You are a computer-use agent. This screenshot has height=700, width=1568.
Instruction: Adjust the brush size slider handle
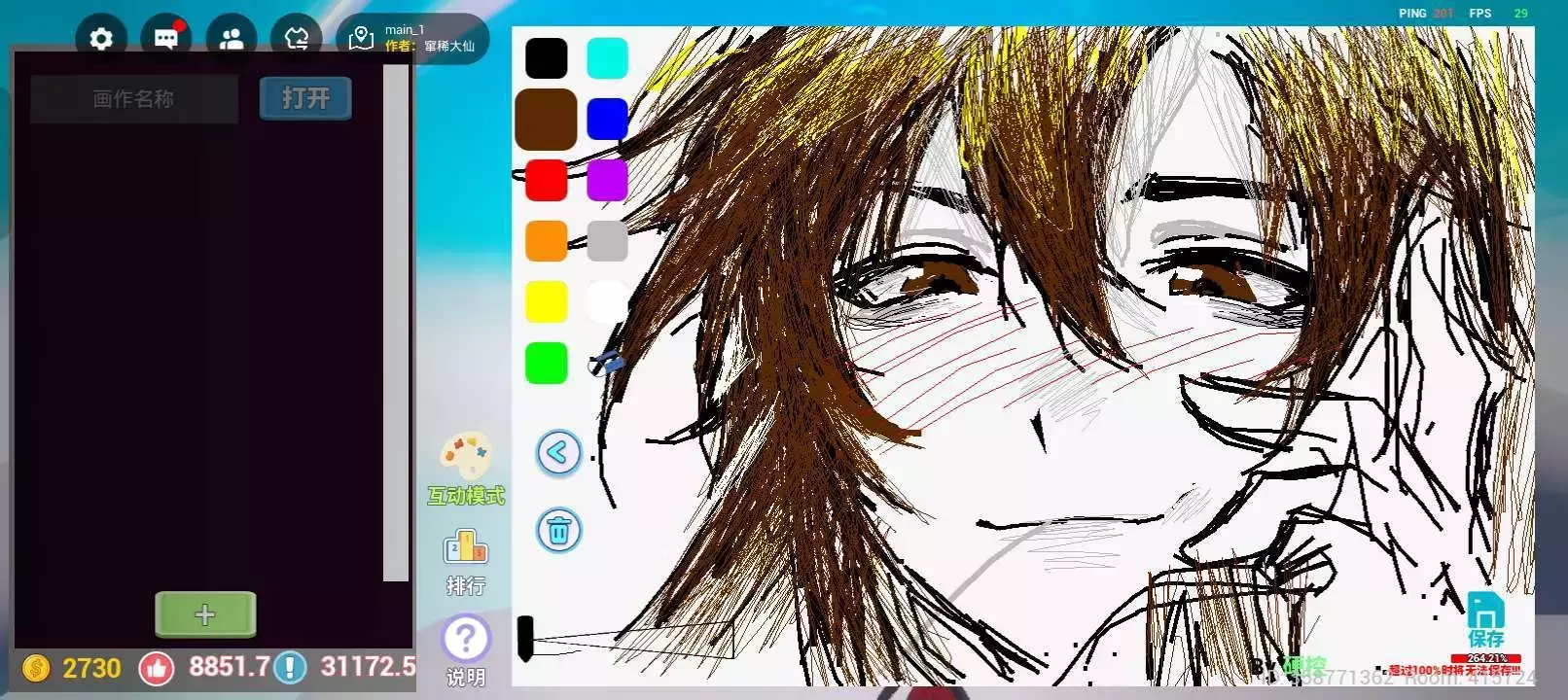525,638
